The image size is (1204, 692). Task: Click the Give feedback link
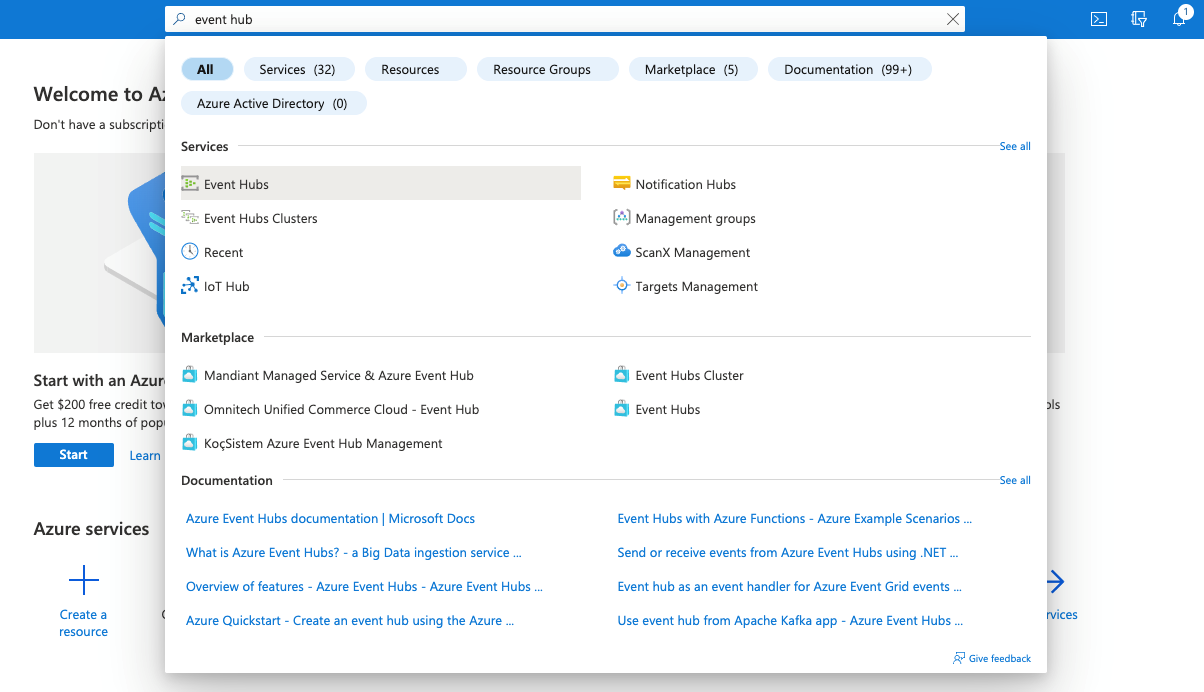coord(1000,658)
